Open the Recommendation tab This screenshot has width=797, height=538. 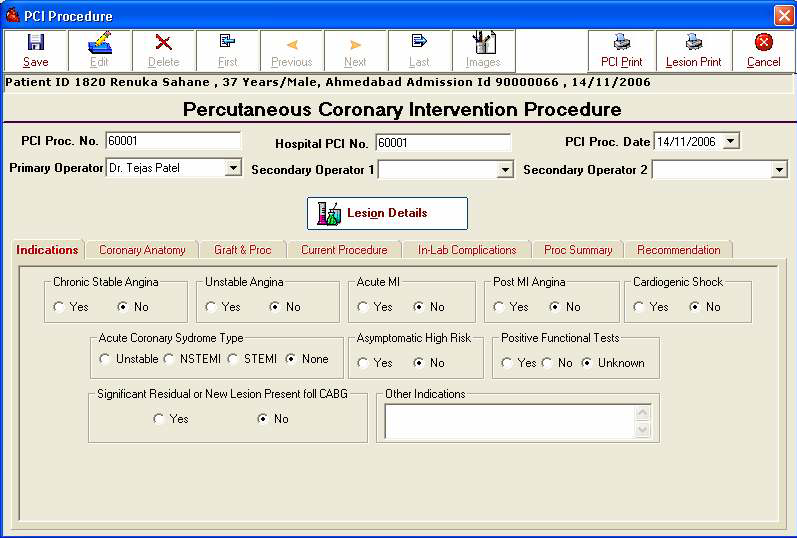(678, 250)
